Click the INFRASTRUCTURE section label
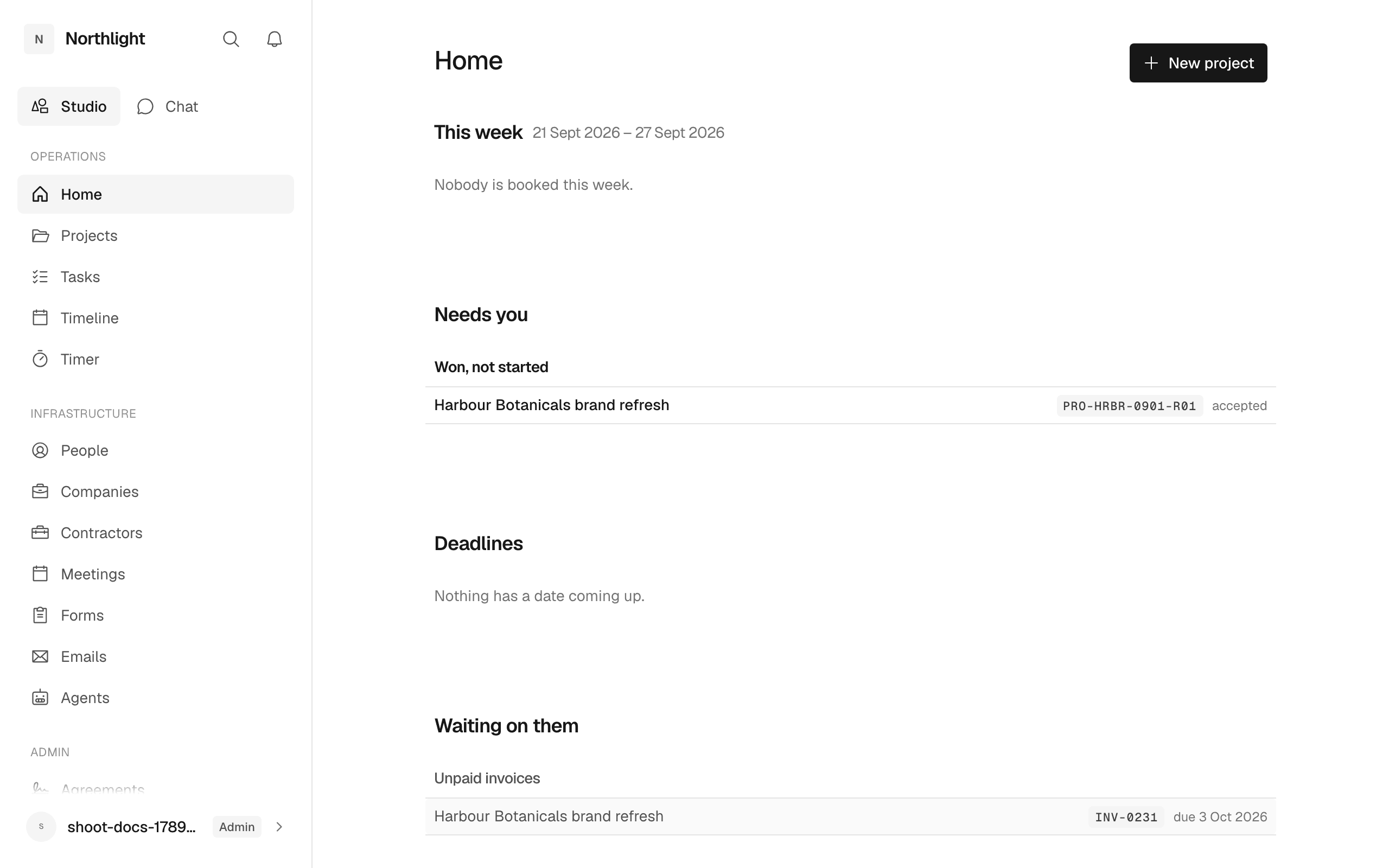This screenshot has width=1389, height=868. [x=83, y=414]
